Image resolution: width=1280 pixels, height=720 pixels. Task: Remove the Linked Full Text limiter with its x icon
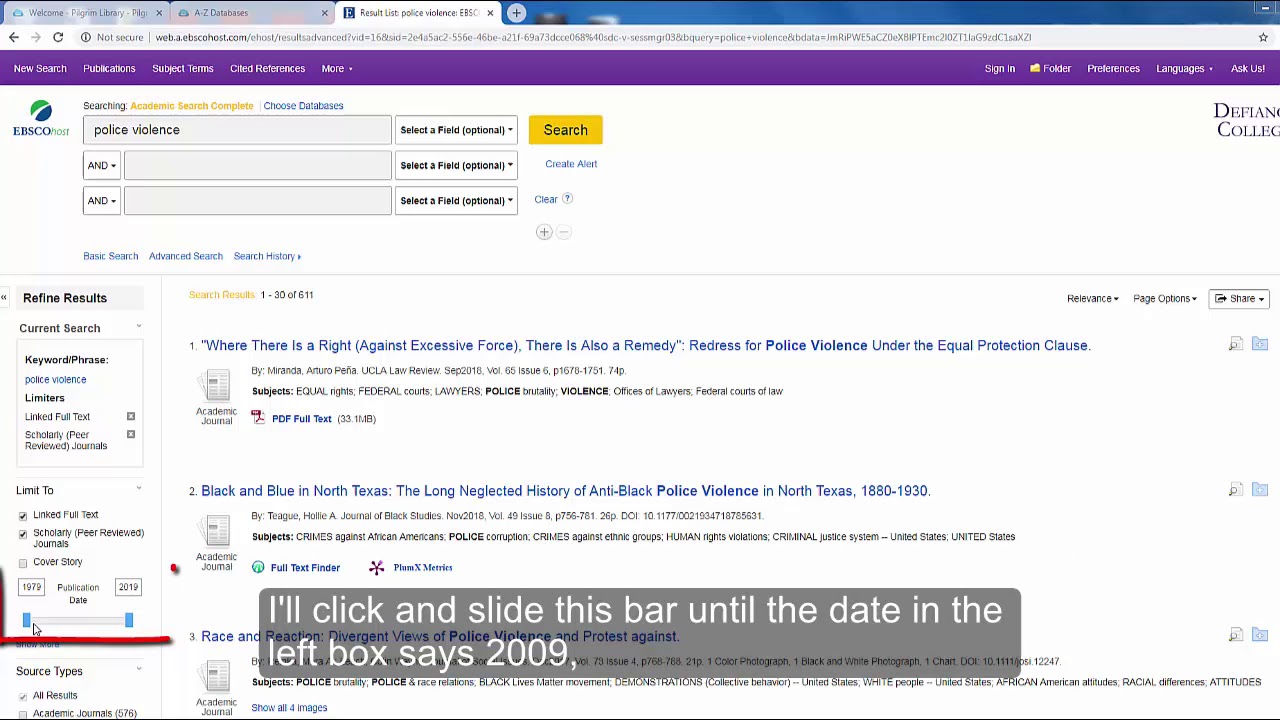(x=130, y=416)
